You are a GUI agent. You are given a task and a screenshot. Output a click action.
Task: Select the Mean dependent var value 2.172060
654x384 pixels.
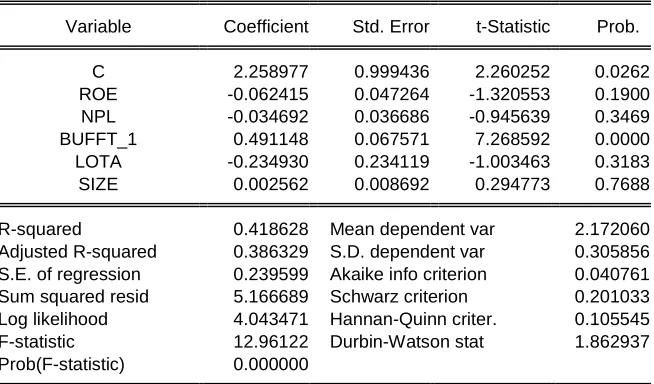(612, 229)
